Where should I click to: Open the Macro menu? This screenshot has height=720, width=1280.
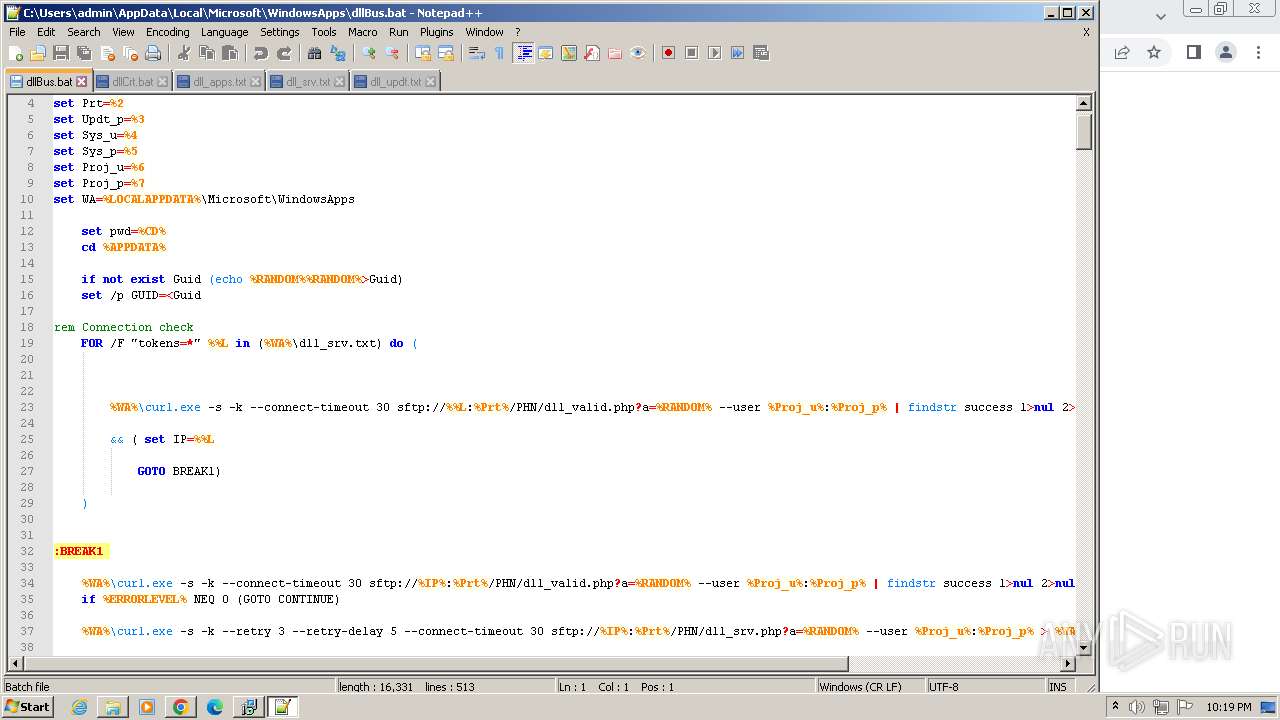pos(363,32)
